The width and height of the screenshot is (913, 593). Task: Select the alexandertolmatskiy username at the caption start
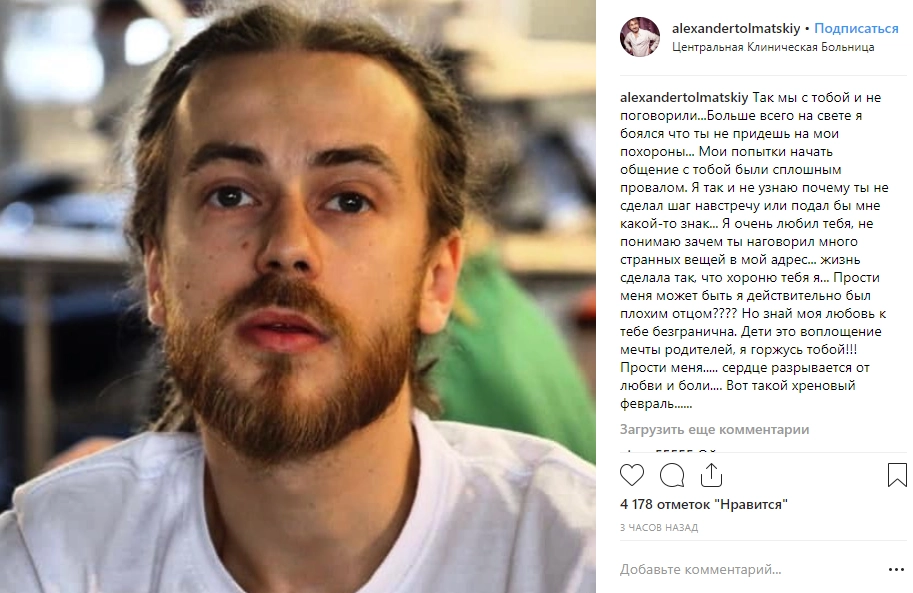[x=684, y=97]
